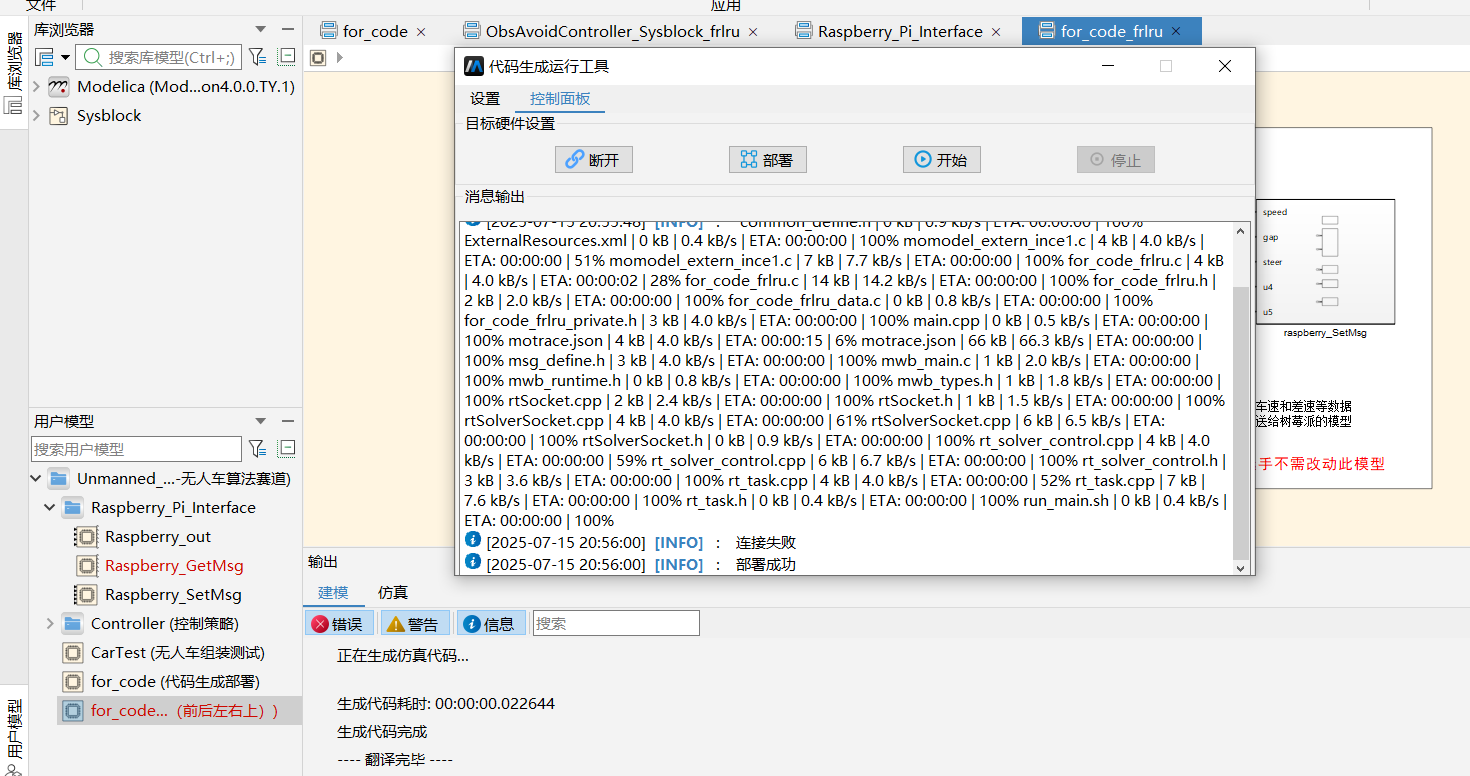This screenshot has width=1470, height=776.
Task: Click the 部署 deploy button
Action: (x=768, y=160)
